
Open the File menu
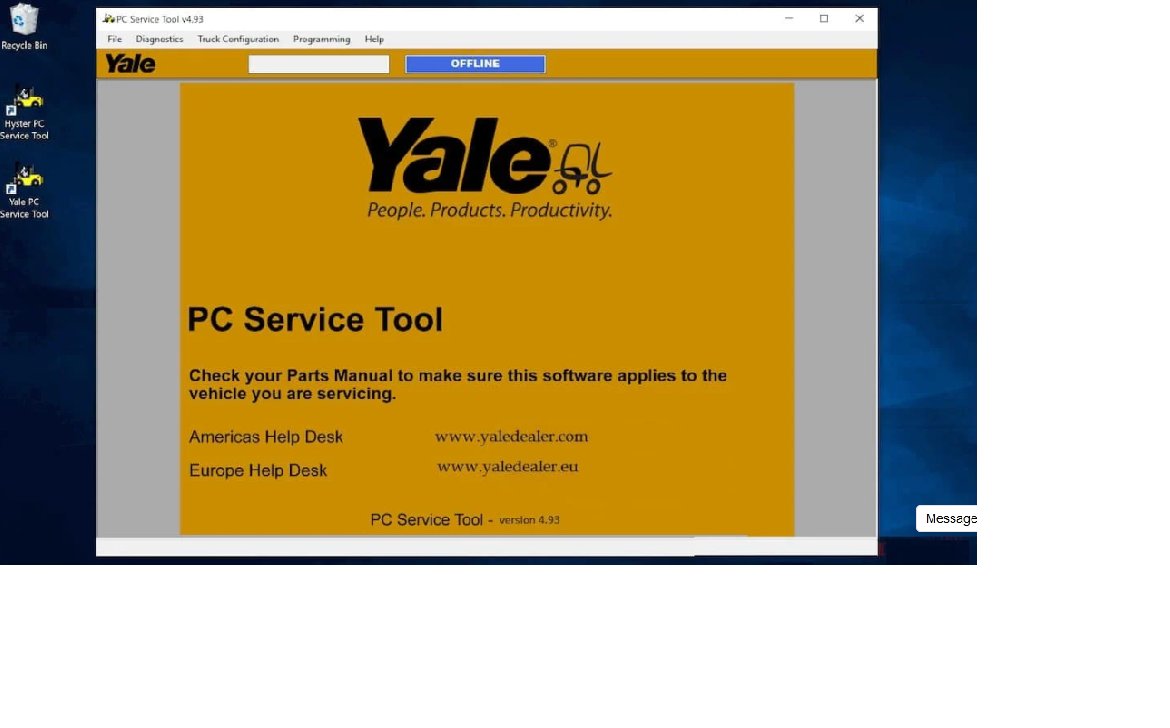point(114,39)
